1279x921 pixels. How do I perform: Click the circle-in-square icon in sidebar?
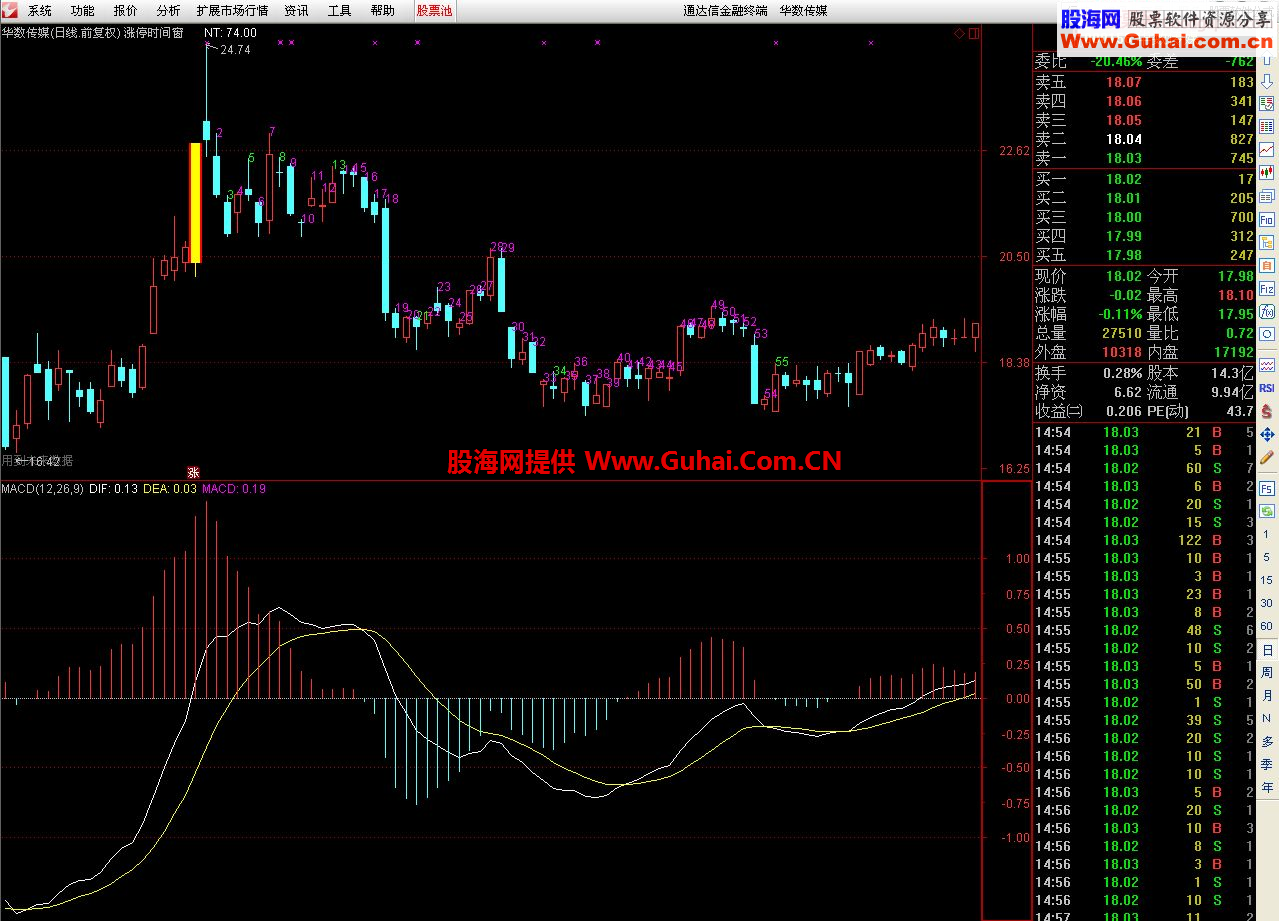tap(1267, 333)
